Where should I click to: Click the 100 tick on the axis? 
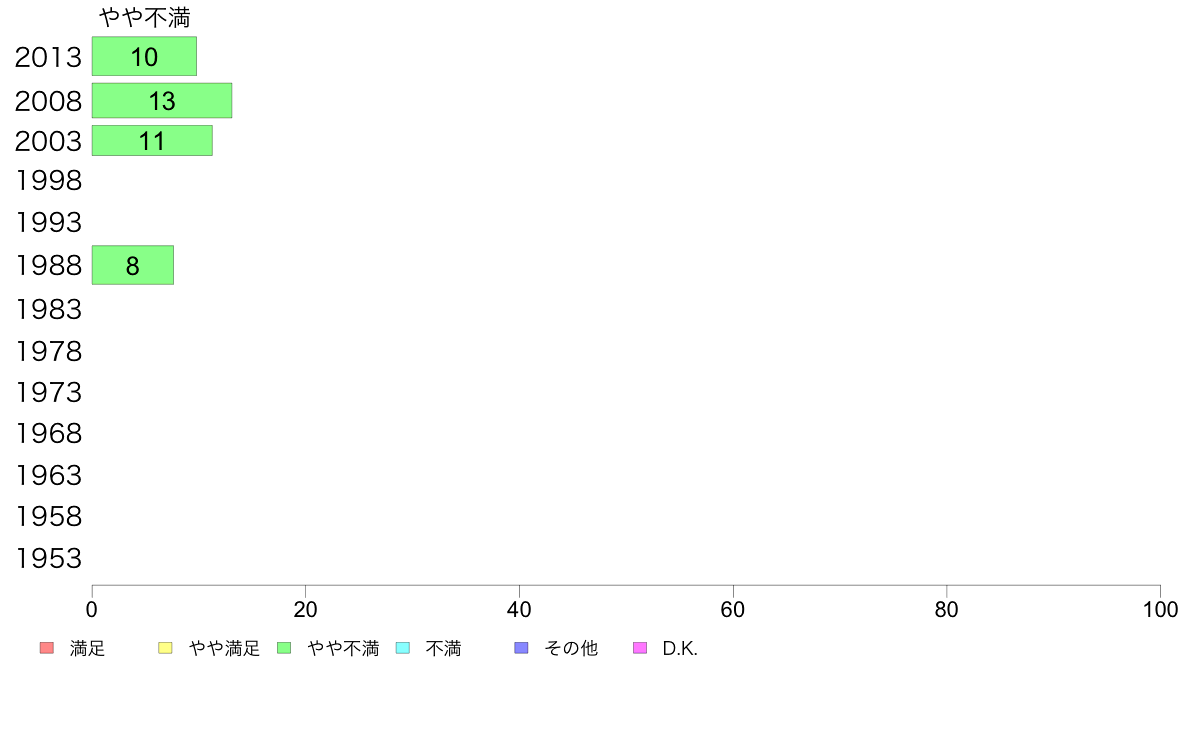click(1159, 609)
